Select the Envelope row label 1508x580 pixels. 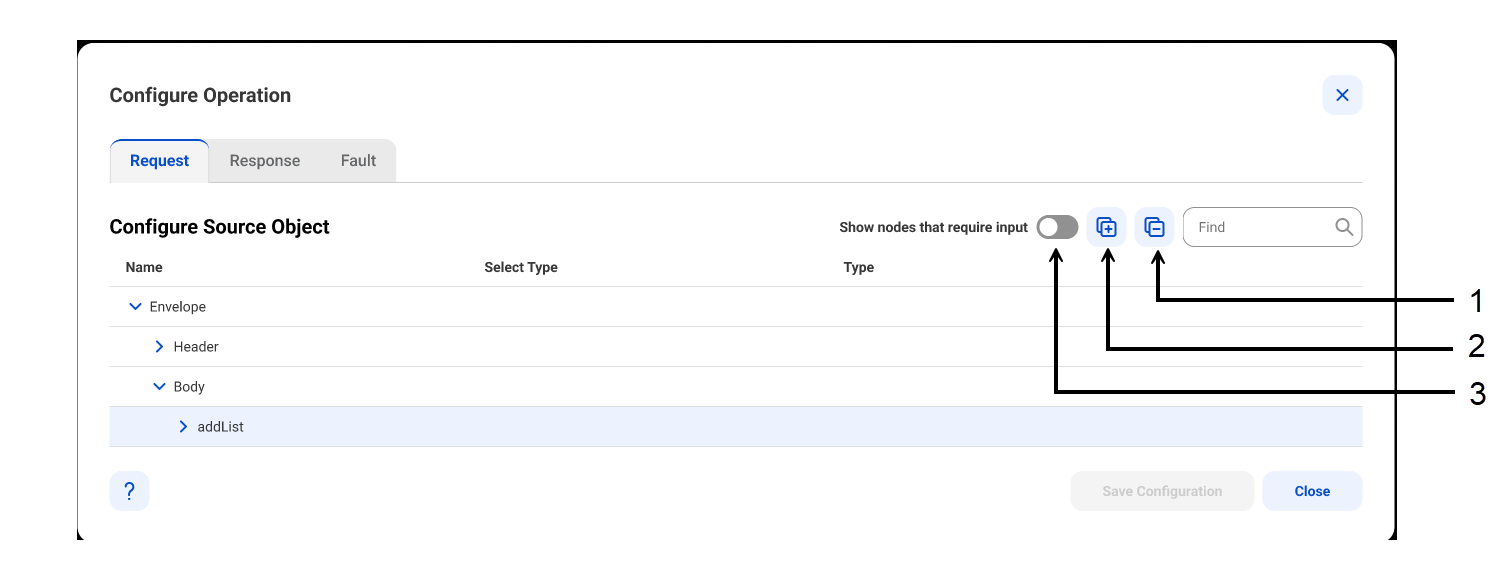point(178,307)
